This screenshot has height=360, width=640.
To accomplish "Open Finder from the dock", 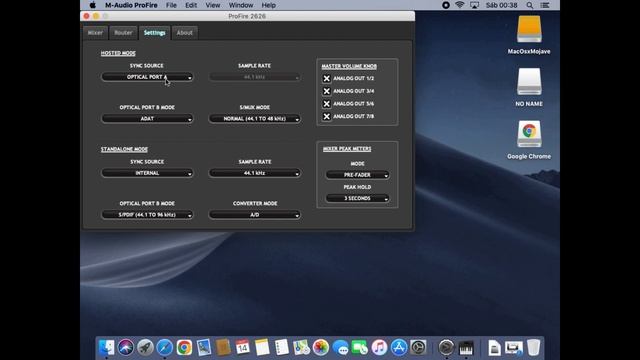I will (107, 347).
